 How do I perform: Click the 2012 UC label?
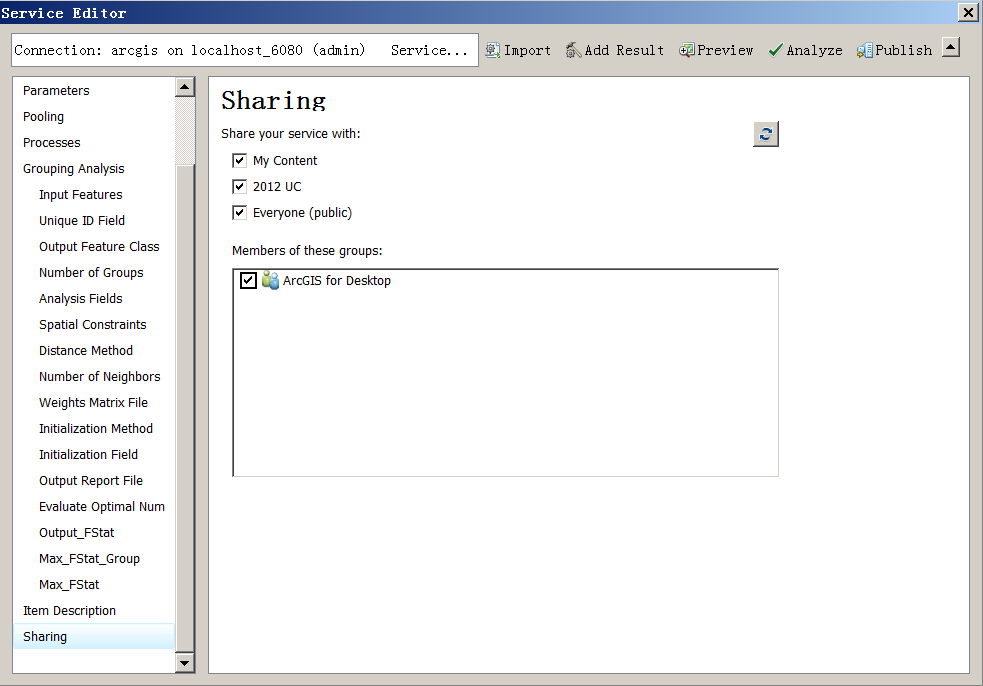coord(277,186)
